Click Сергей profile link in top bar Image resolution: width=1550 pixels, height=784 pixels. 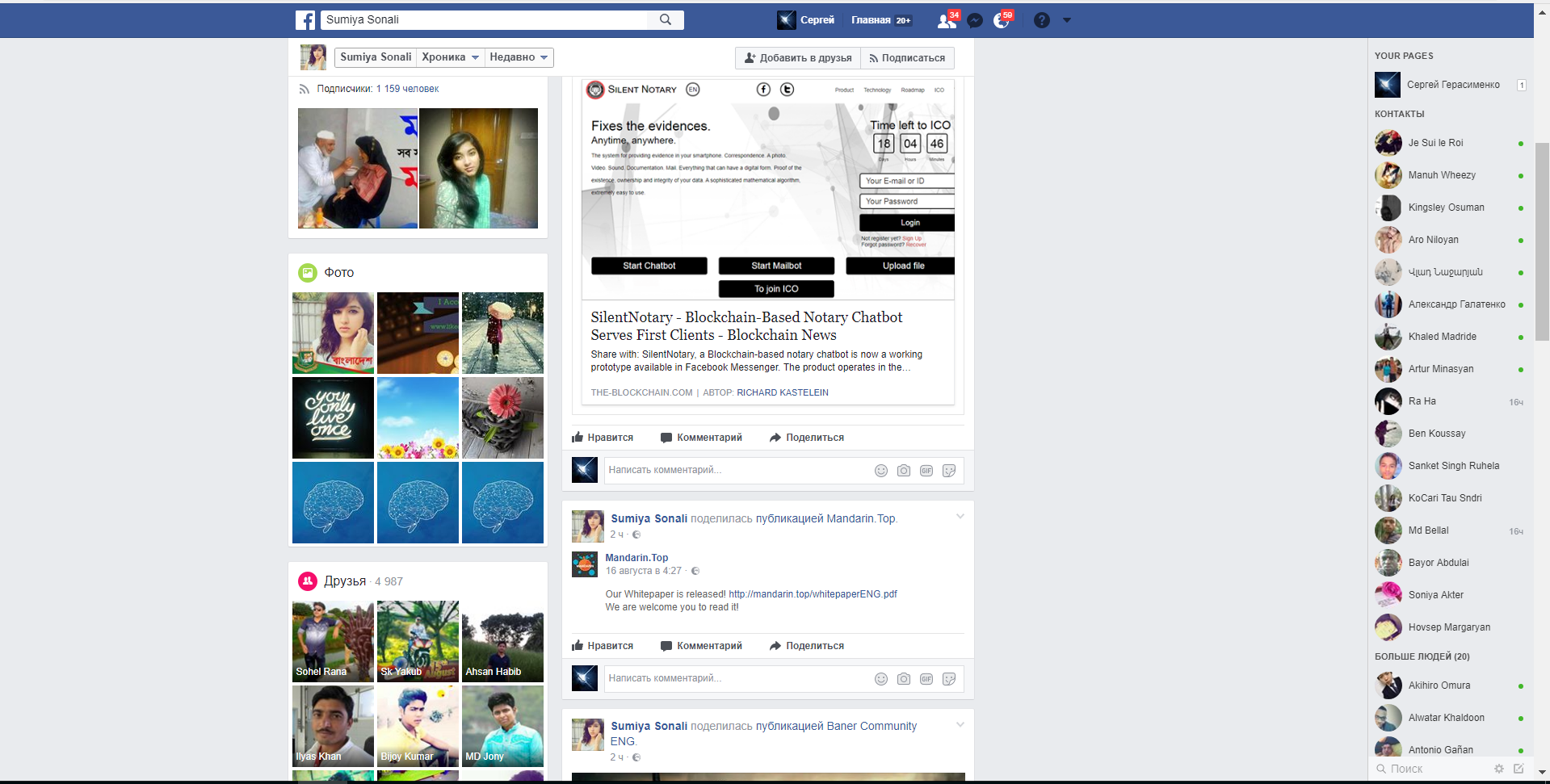point(806,20)
